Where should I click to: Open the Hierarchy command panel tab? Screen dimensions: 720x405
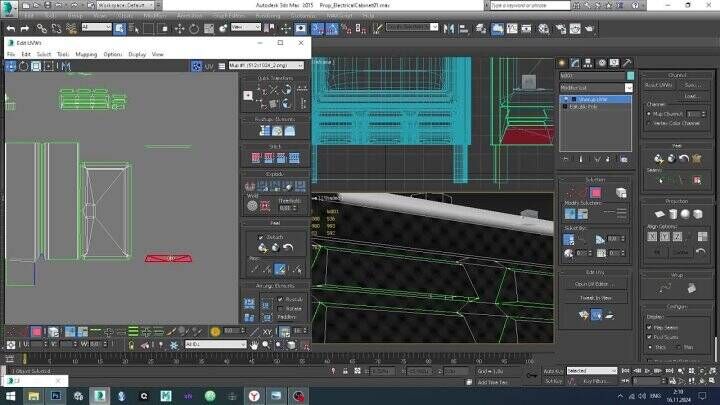tap(588, 63)
